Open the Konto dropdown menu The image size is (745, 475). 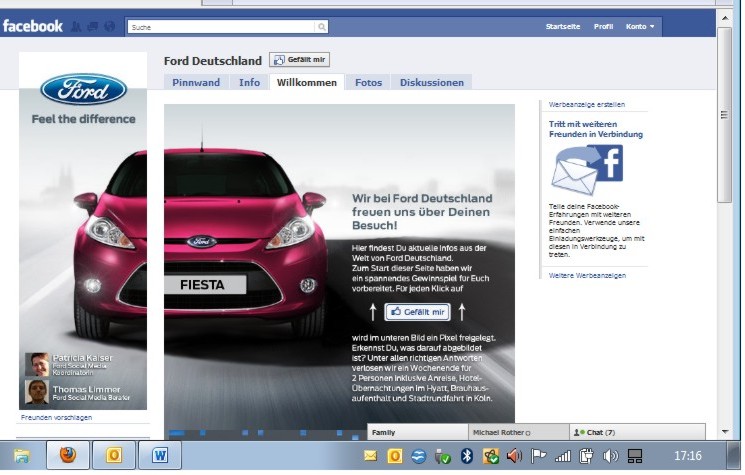tap(640, 27)
